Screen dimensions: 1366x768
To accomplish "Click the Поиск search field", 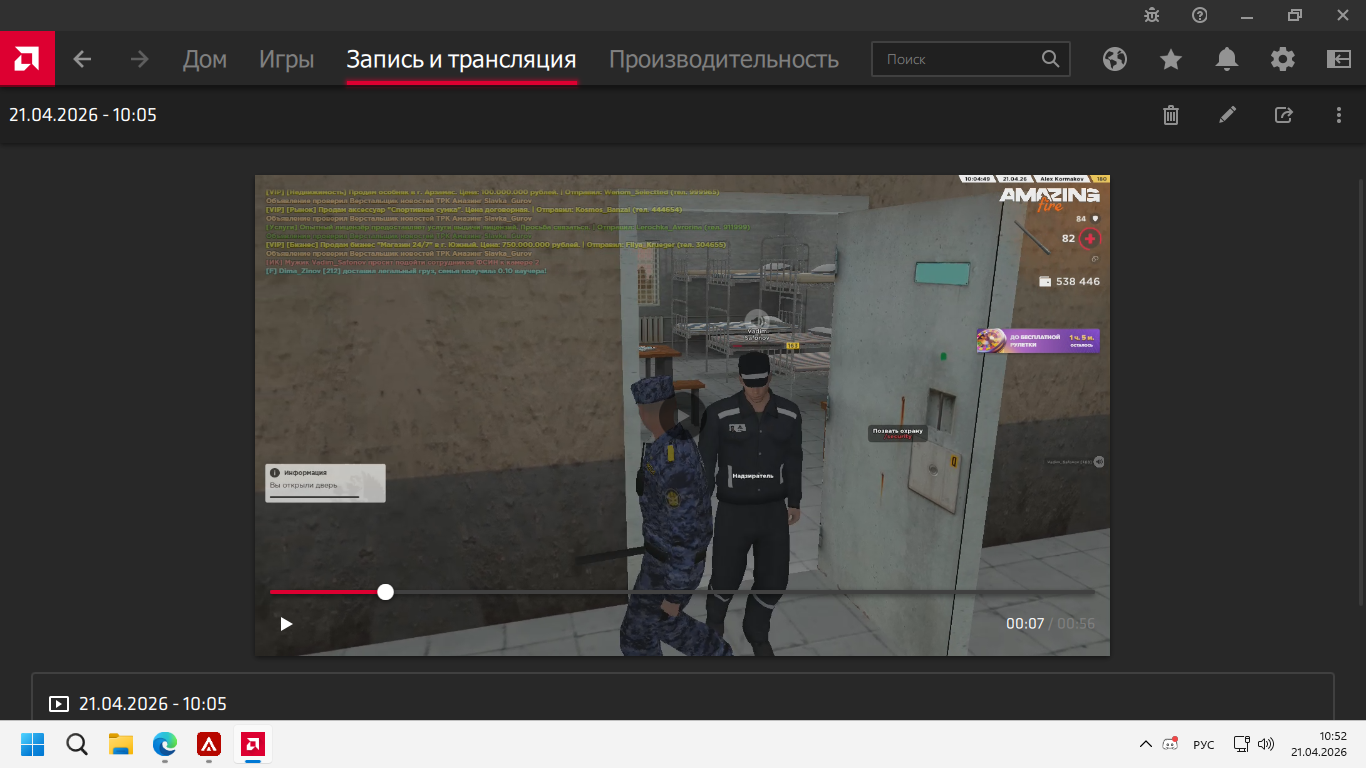I will tap(960, 59).
